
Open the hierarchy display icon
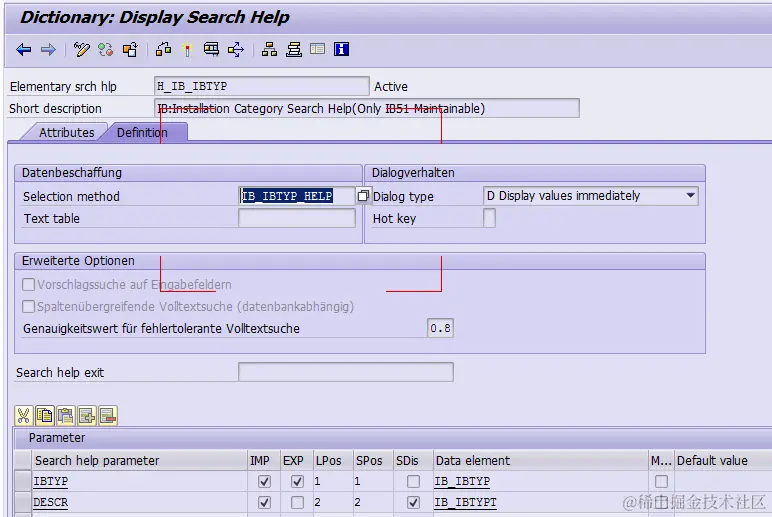click(x=269, y=50)
